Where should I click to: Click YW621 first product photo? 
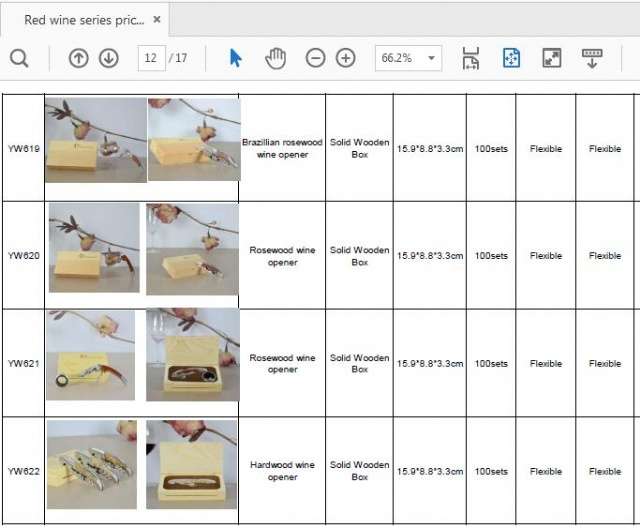(x=90, y=355)
